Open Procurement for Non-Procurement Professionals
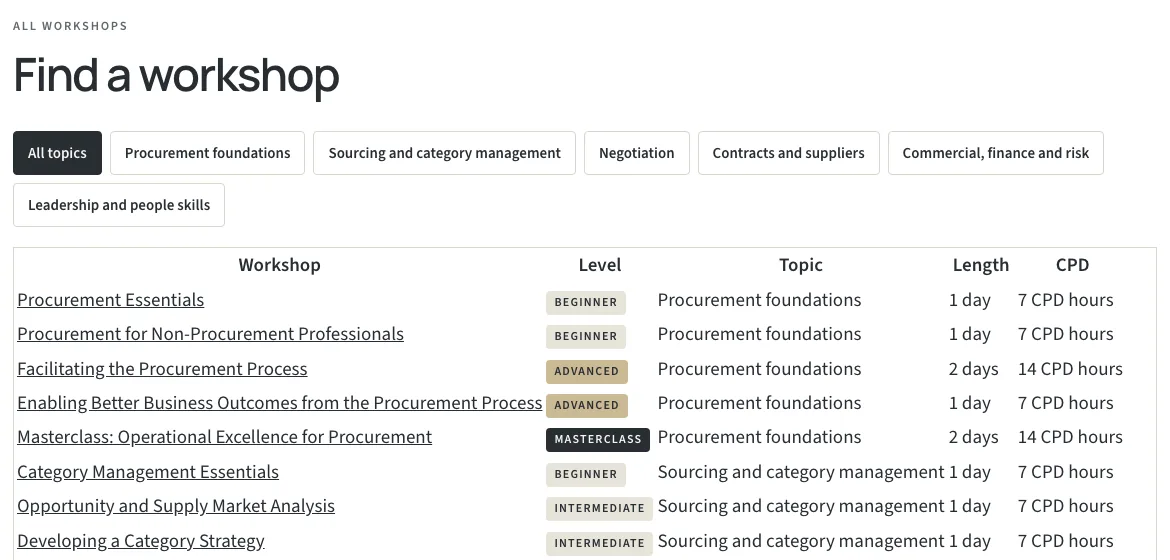 tap(210, 335)
